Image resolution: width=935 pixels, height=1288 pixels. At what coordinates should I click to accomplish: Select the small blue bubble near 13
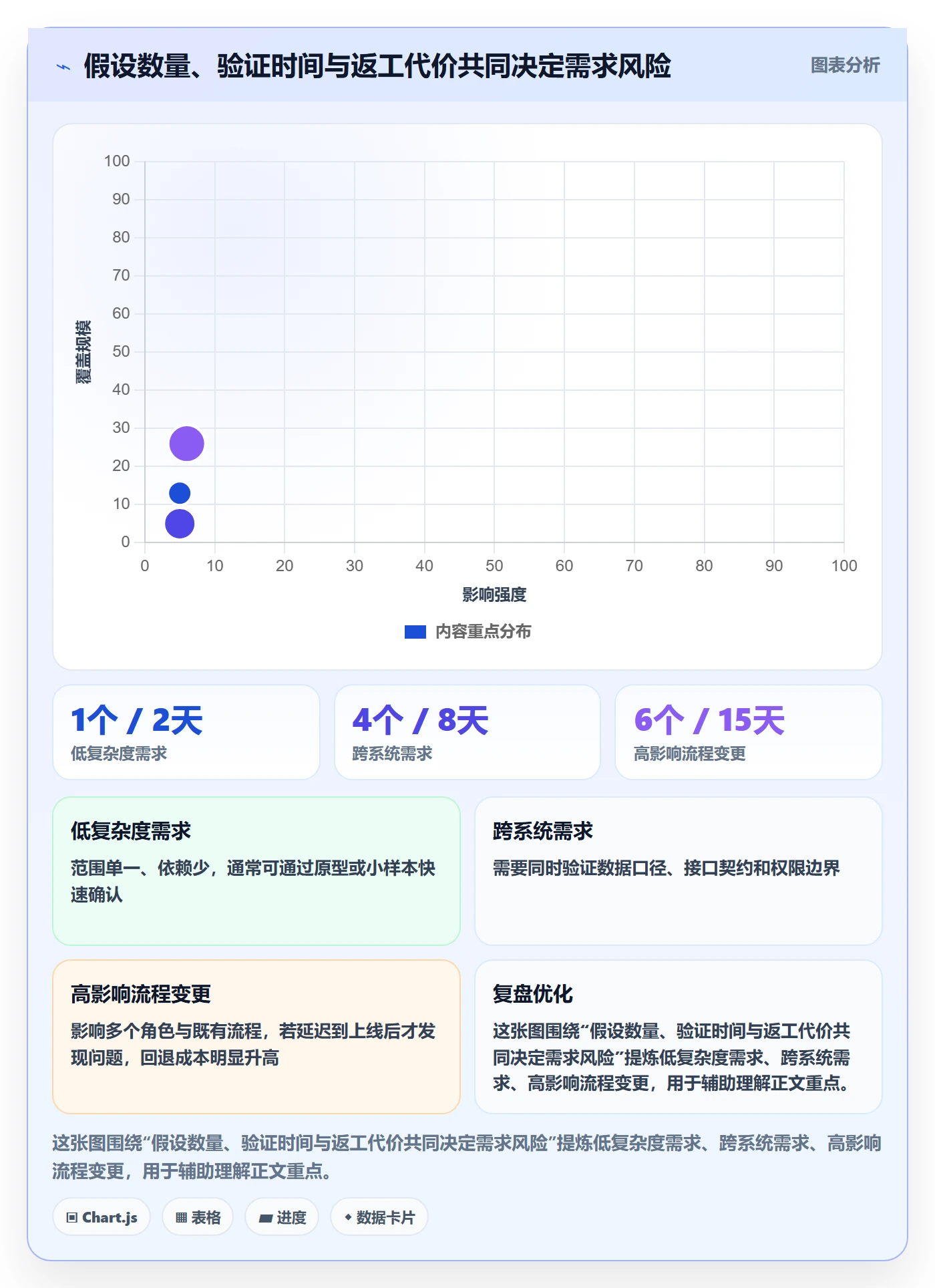pyautogui.click(x=180, y=493)
